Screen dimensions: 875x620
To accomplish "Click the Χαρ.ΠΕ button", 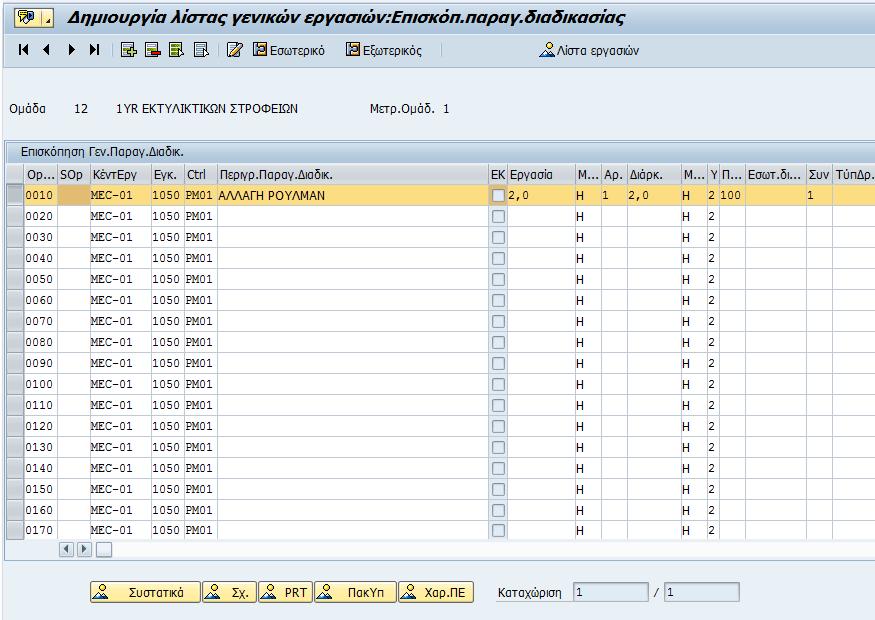I will [436, 592].
